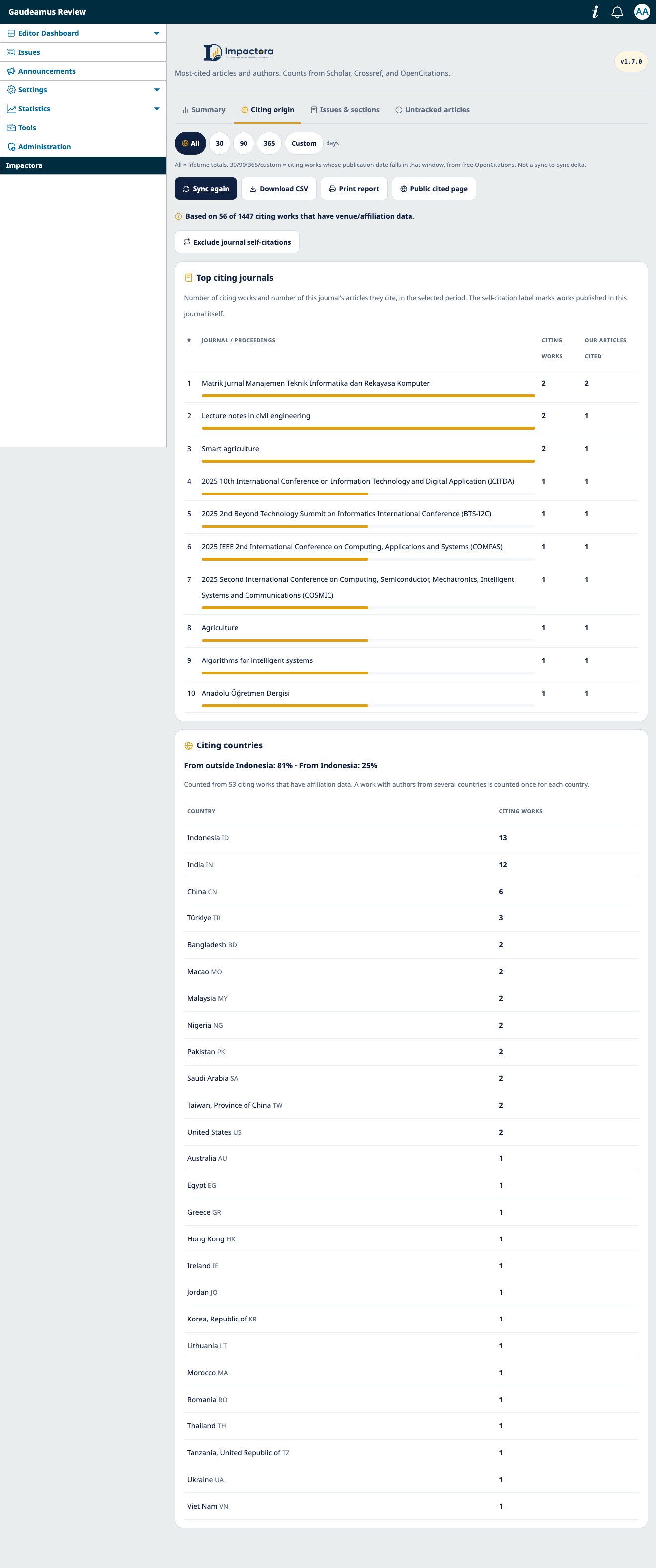Open the help info icon in header
This screenshot has width=656, height=1568.
(594, 12)
